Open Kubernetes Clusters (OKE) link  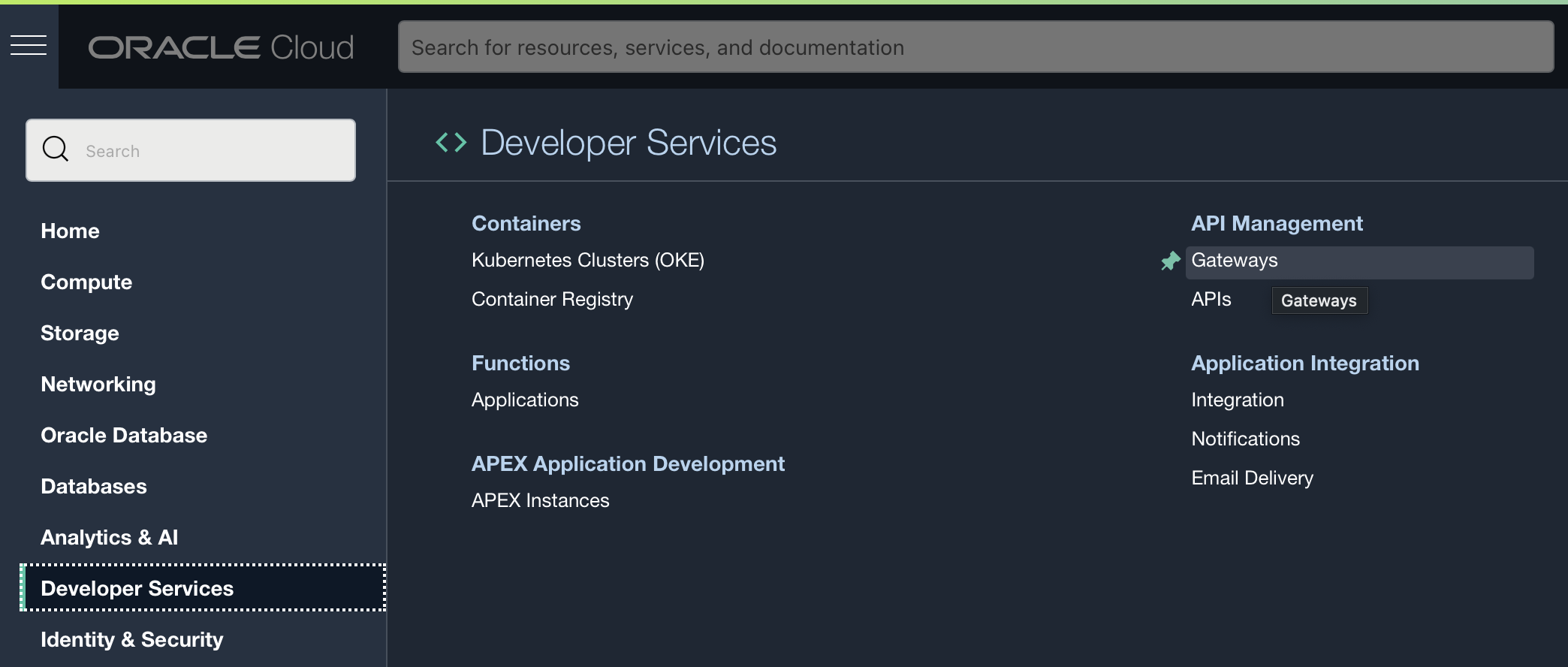587,261
